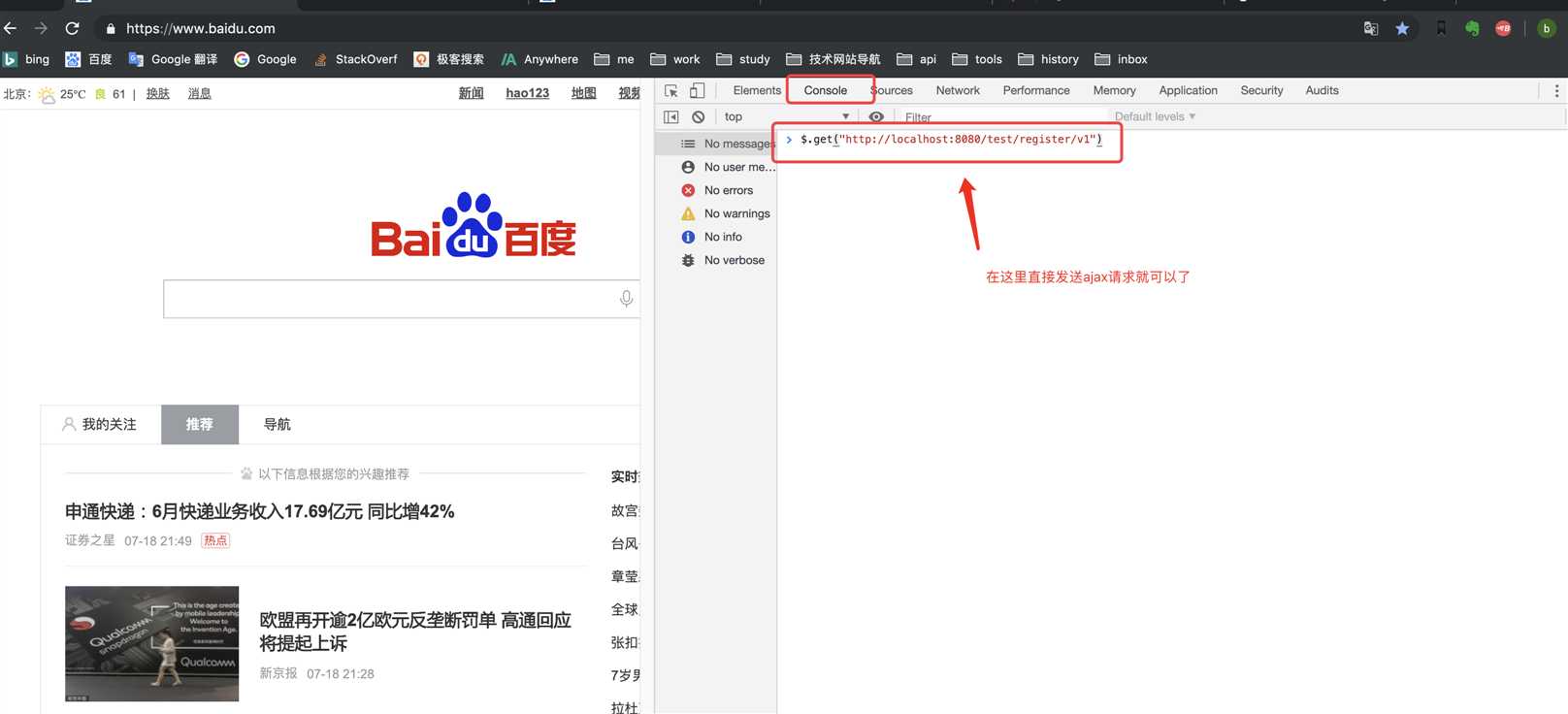Open the study bookmark folder
The width and height of the screenshot is (1568, 714).
click(743, 59)
